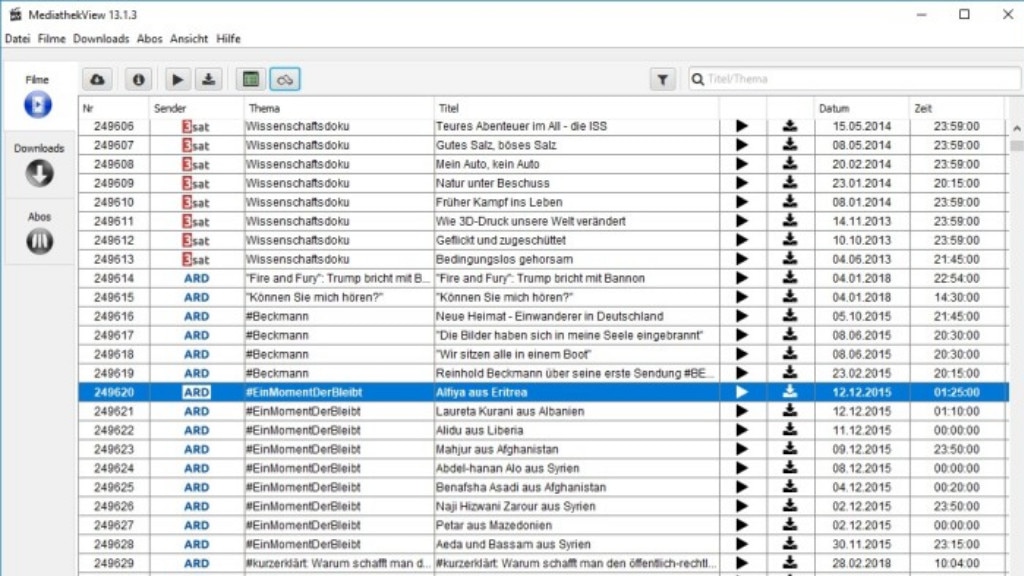Play 'Benafsha Asadi aus Afghanistan'
Screen dimensions: 1024x576
pos(742,487)
